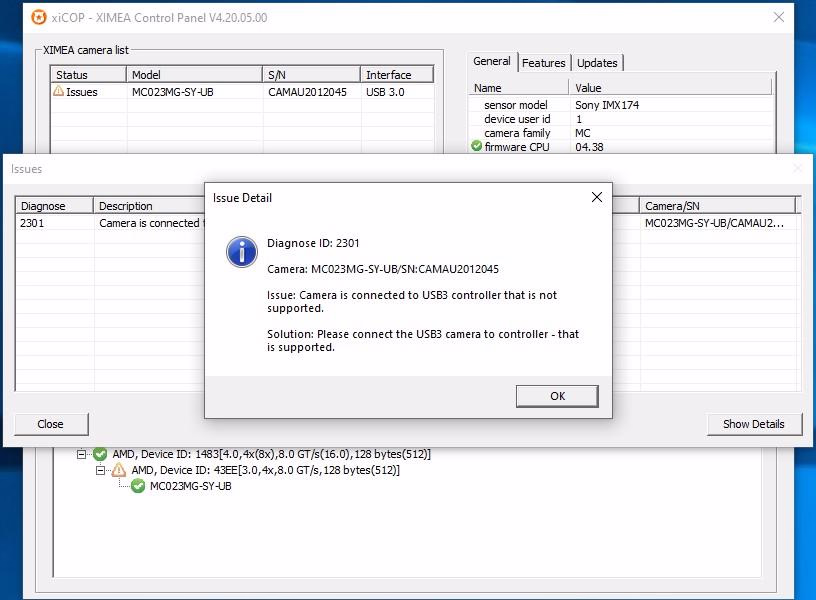Viewport: 816px width, 600px height.
Task: Open the Updates tab
Action: (x=597, y=63)
